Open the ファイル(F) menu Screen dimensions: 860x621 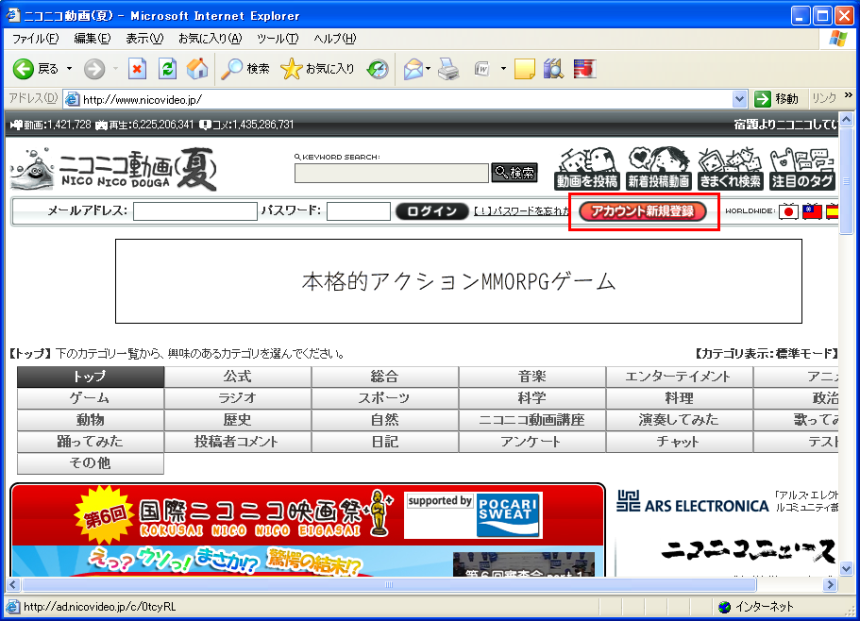36,38
